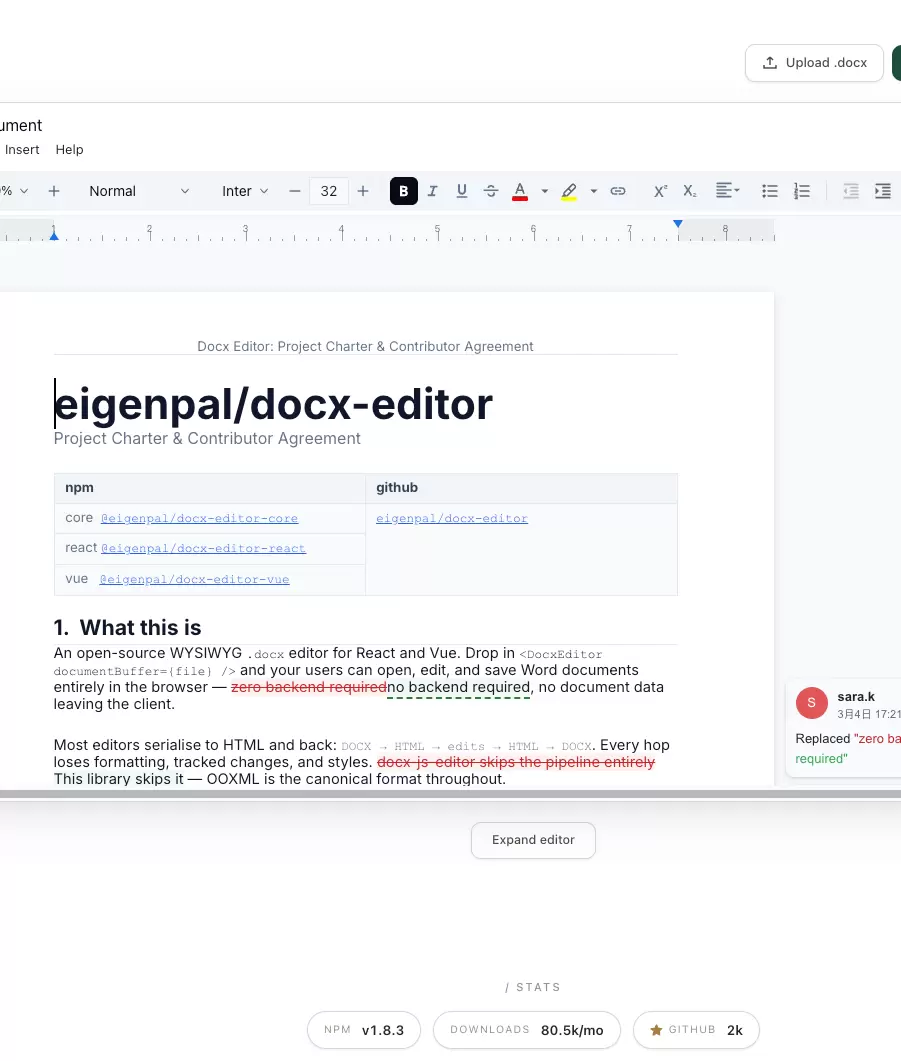
Task: Toggle subscript formatting
Action: coord(689,191)
